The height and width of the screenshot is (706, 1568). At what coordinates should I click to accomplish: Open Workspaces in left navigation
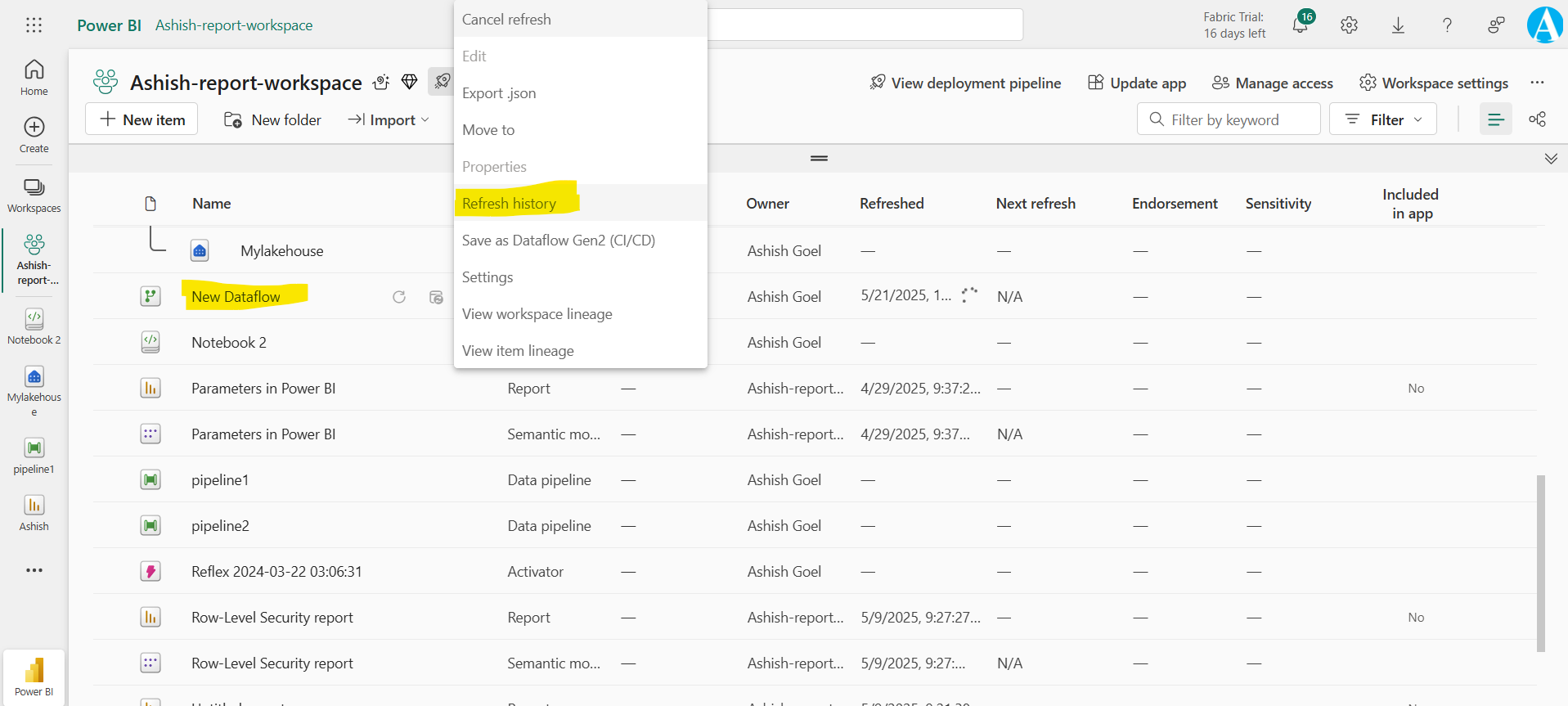pyautogui.click(x=34, y=196)
